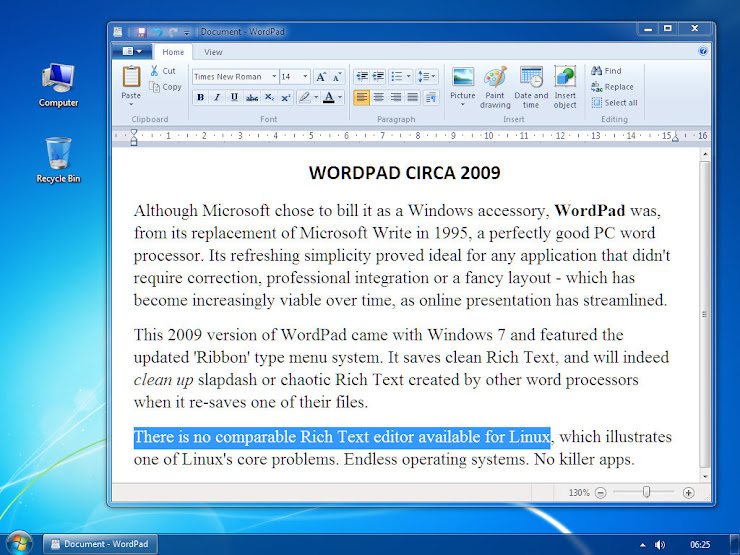740x555 pixels.
Task: Center align the text
Action: click(x=378, y=97)
